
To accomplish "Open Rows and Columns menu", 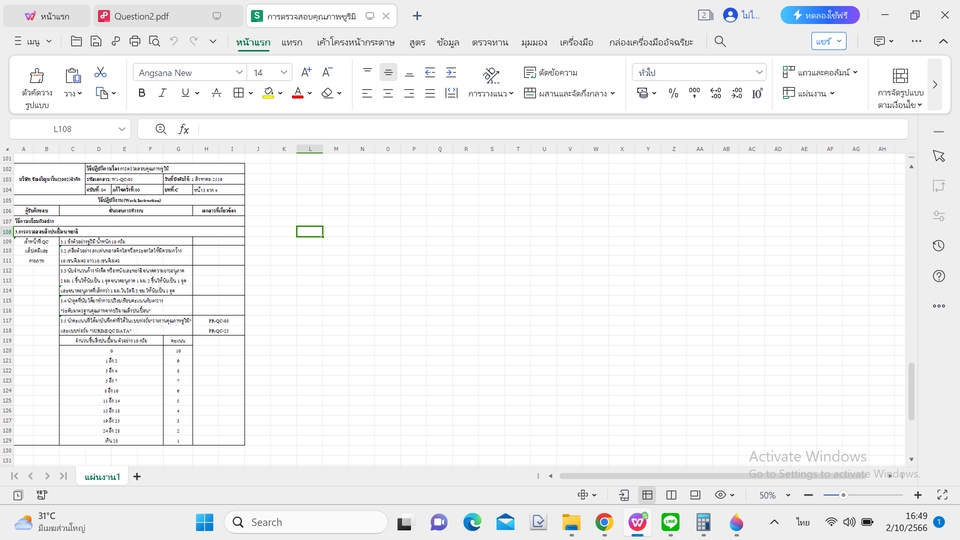I will 820,72.
